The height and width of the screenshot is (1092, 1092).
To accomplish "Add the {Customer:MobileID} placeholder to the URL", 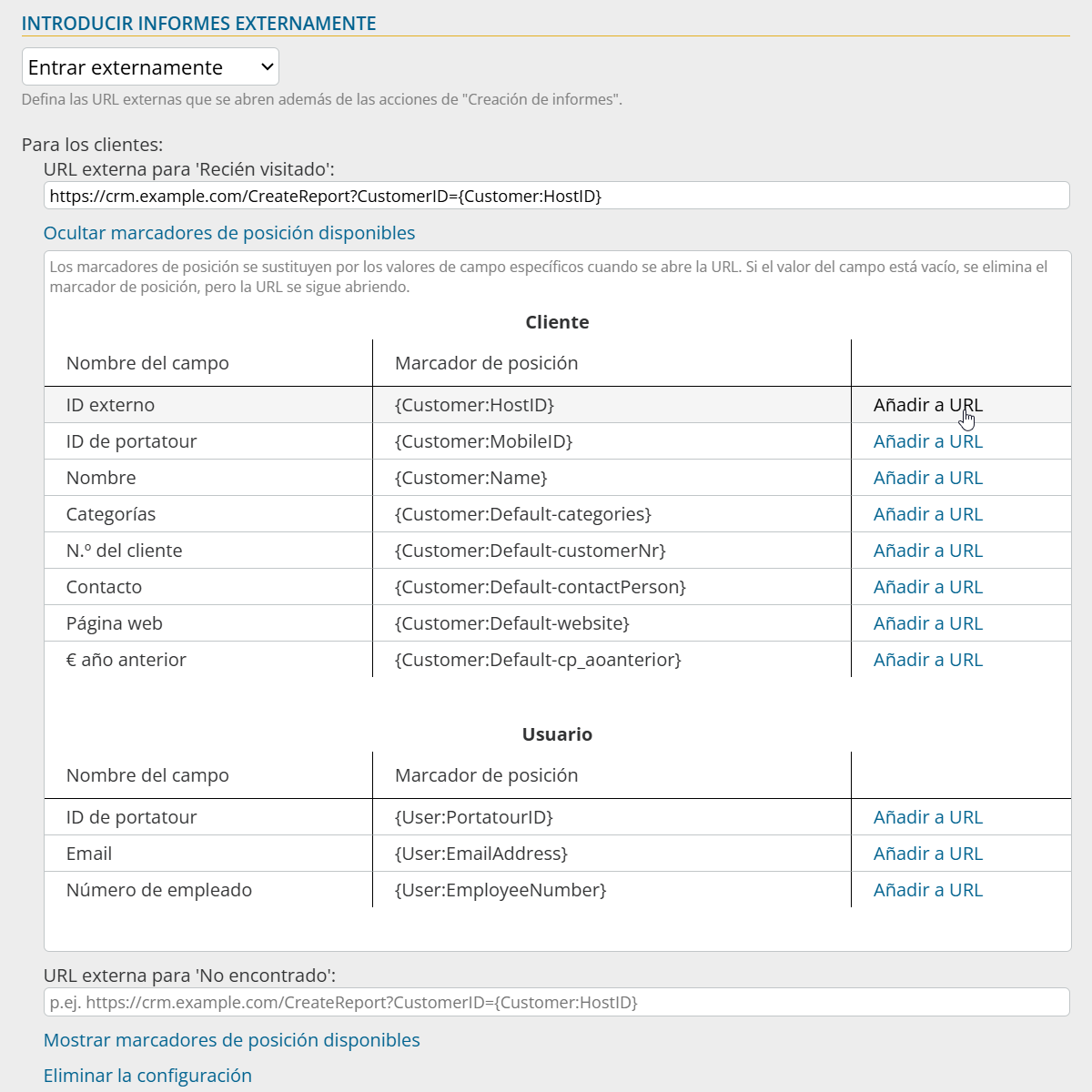I will [927, 441].
